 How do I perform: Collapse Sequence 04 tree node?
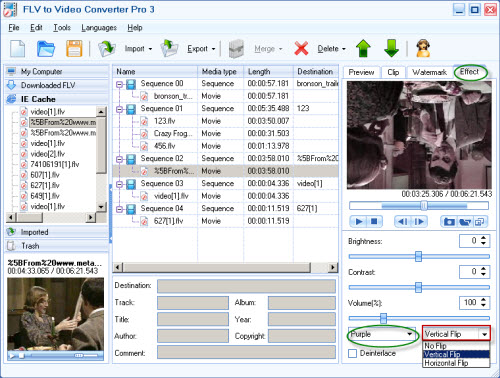point(119,209)
